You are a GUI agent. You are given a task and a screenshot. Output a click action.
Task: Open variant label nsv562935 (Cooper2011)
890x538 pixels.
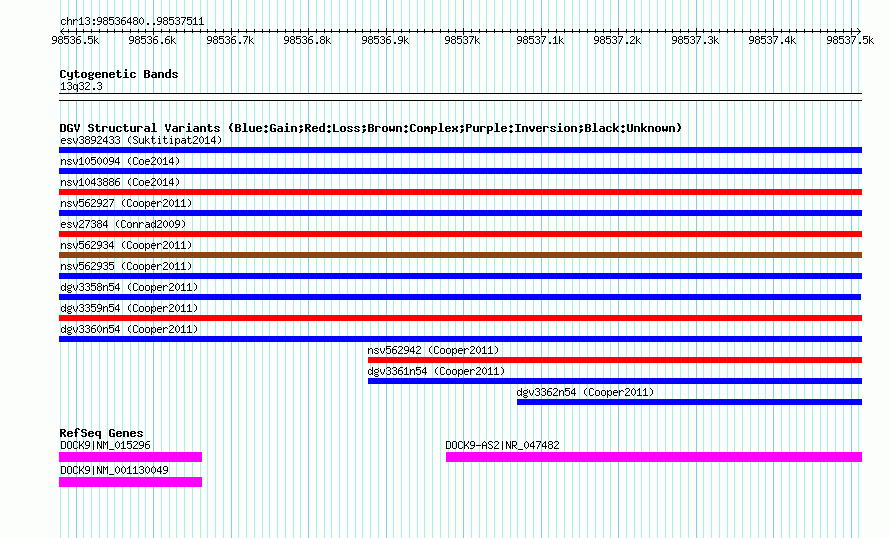[126, 266]
